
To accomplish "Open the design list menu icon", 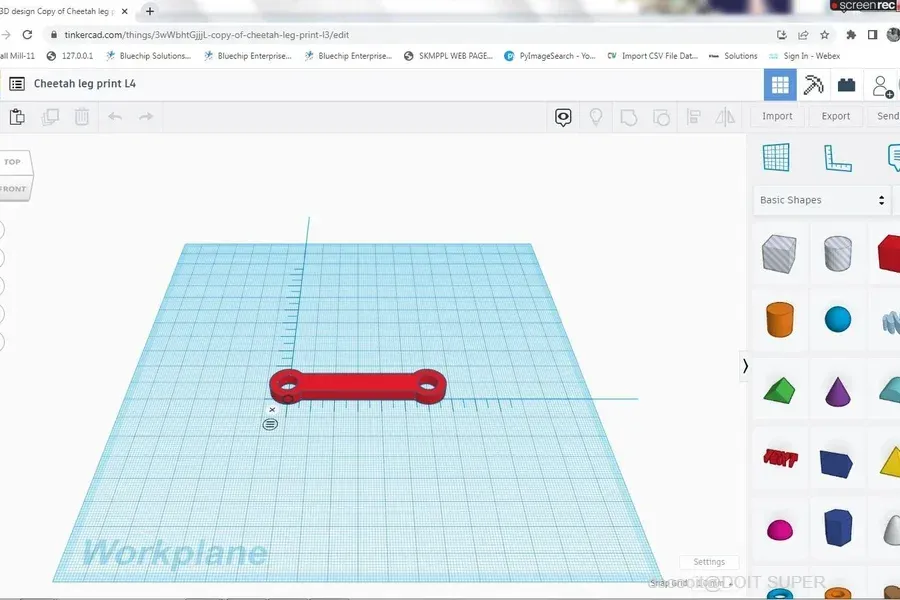I will click(x=17, y=84).
